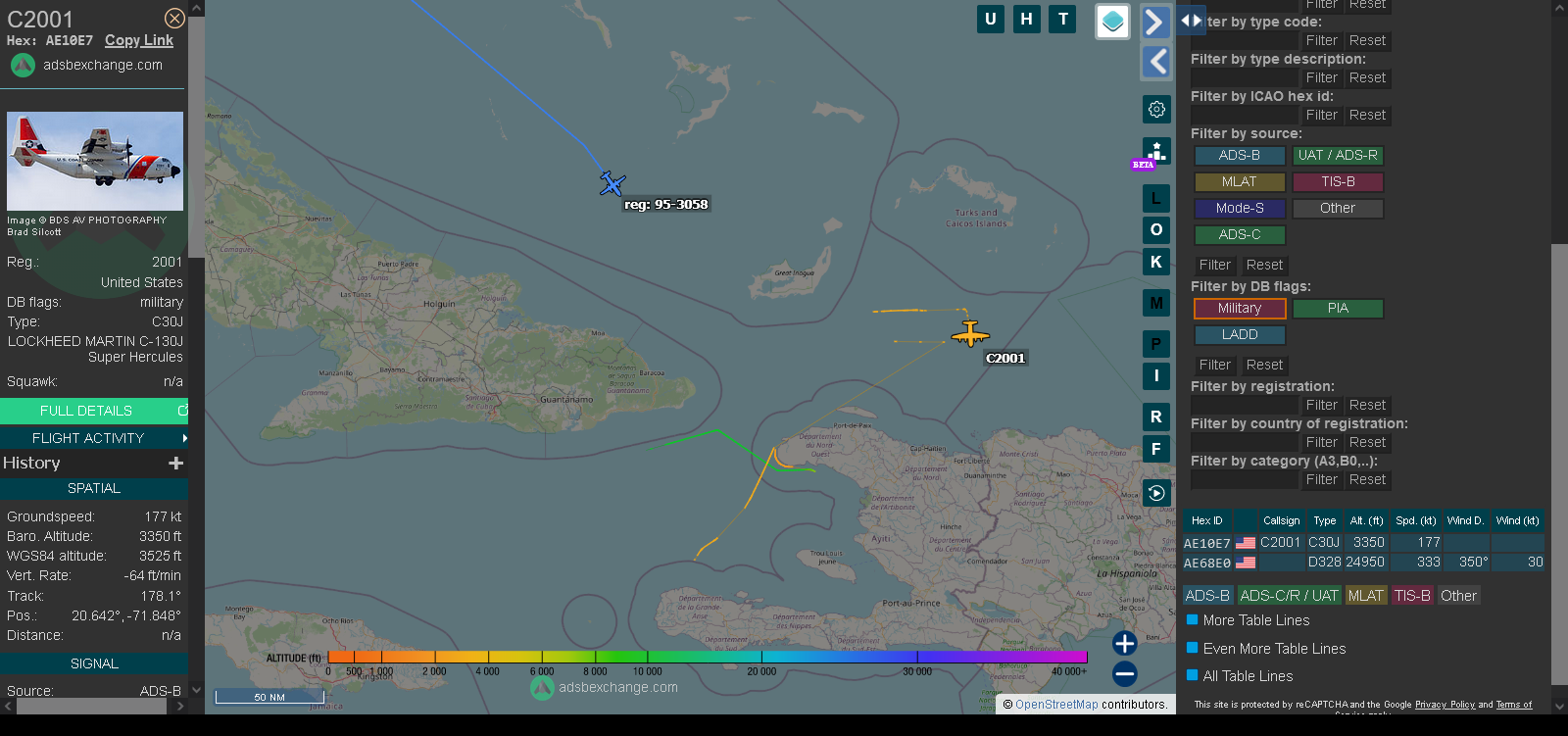Sort table by Wind D. column
The width and height of the screenshot is (1568, 736).
coord(1465,520)
